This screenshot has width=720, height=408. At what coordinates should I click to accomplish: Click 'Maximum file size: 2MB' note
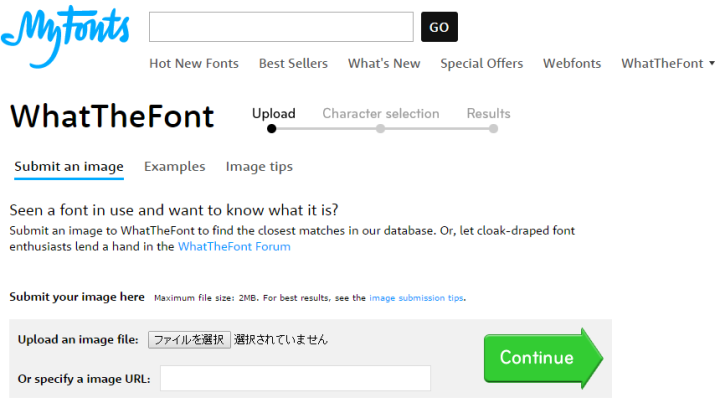(207, 298)
